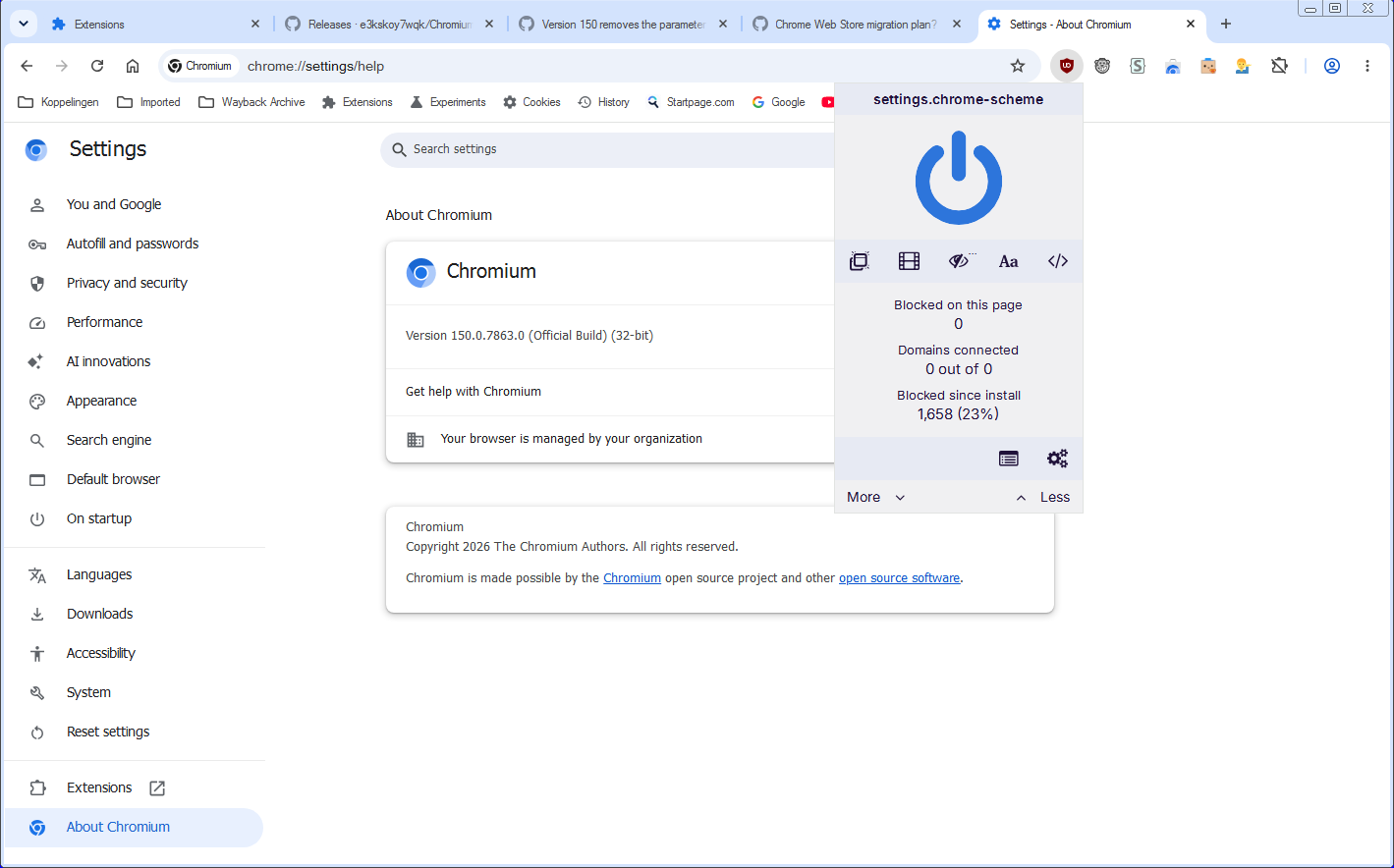The height and width of the screenshot is (868, 1394).
Task: Open Cookies bookmark
Action: coord(531,102)
